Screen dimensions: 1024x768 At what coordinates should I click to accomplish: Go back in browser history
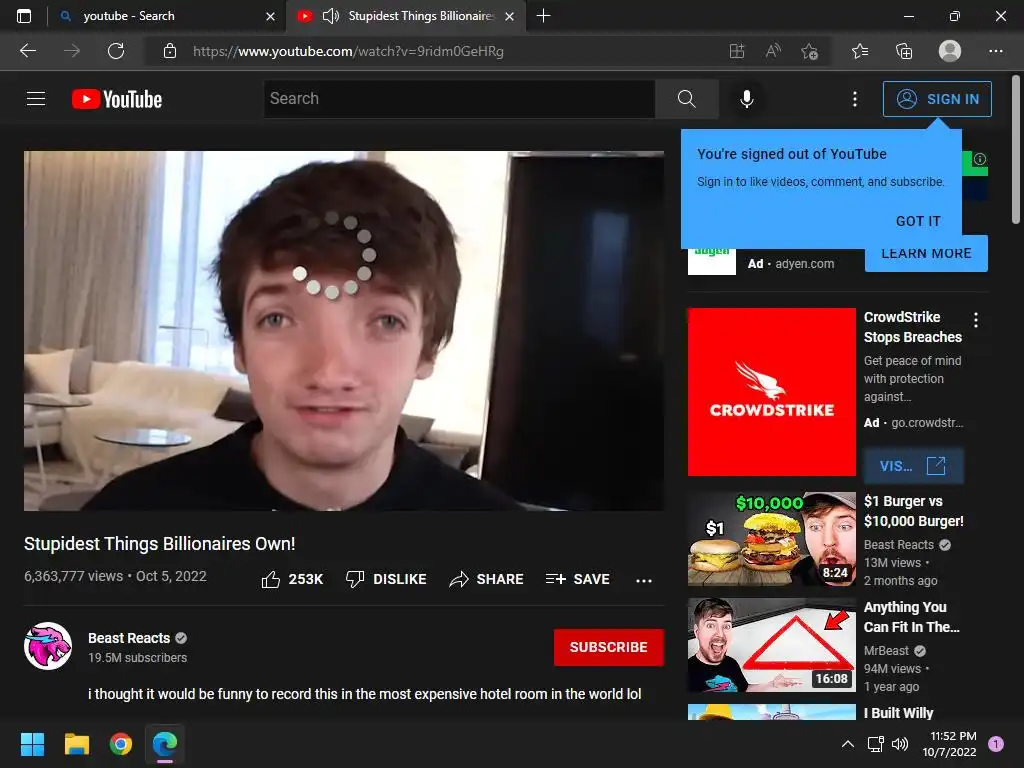pos(28,51)
